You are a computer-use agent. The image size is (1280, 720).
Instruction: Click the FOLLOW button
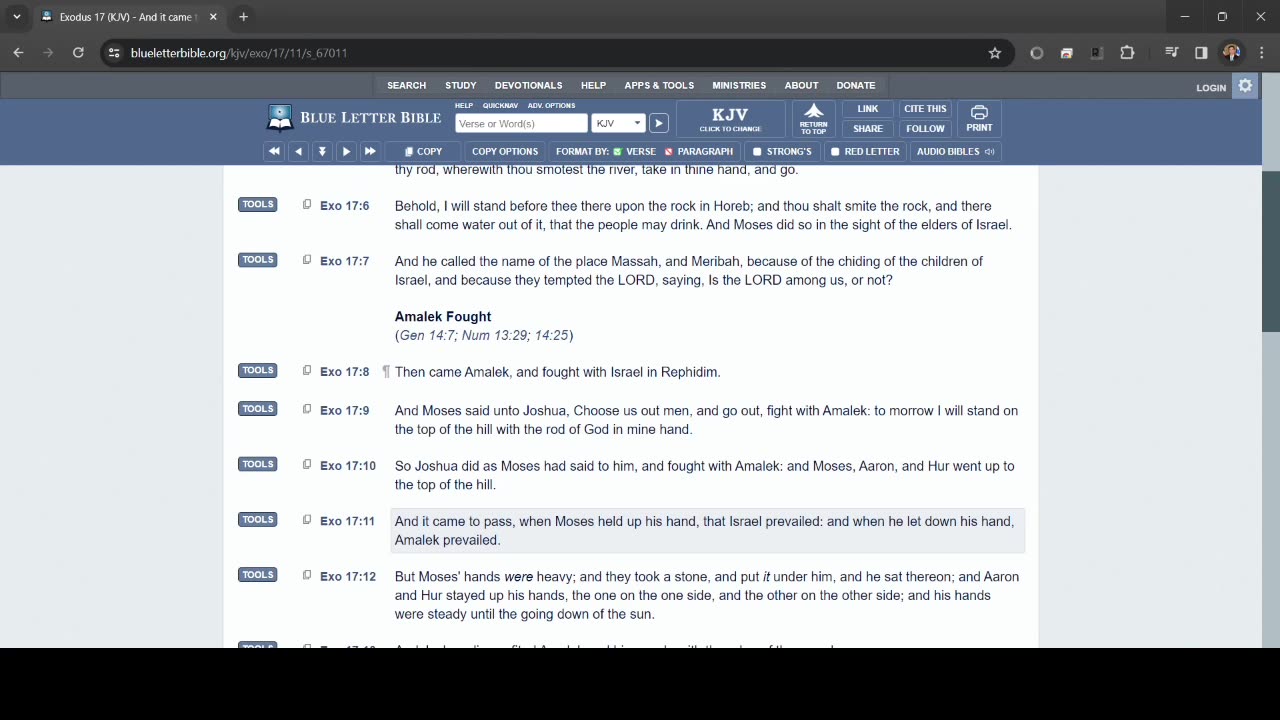[x=925, y=129]
